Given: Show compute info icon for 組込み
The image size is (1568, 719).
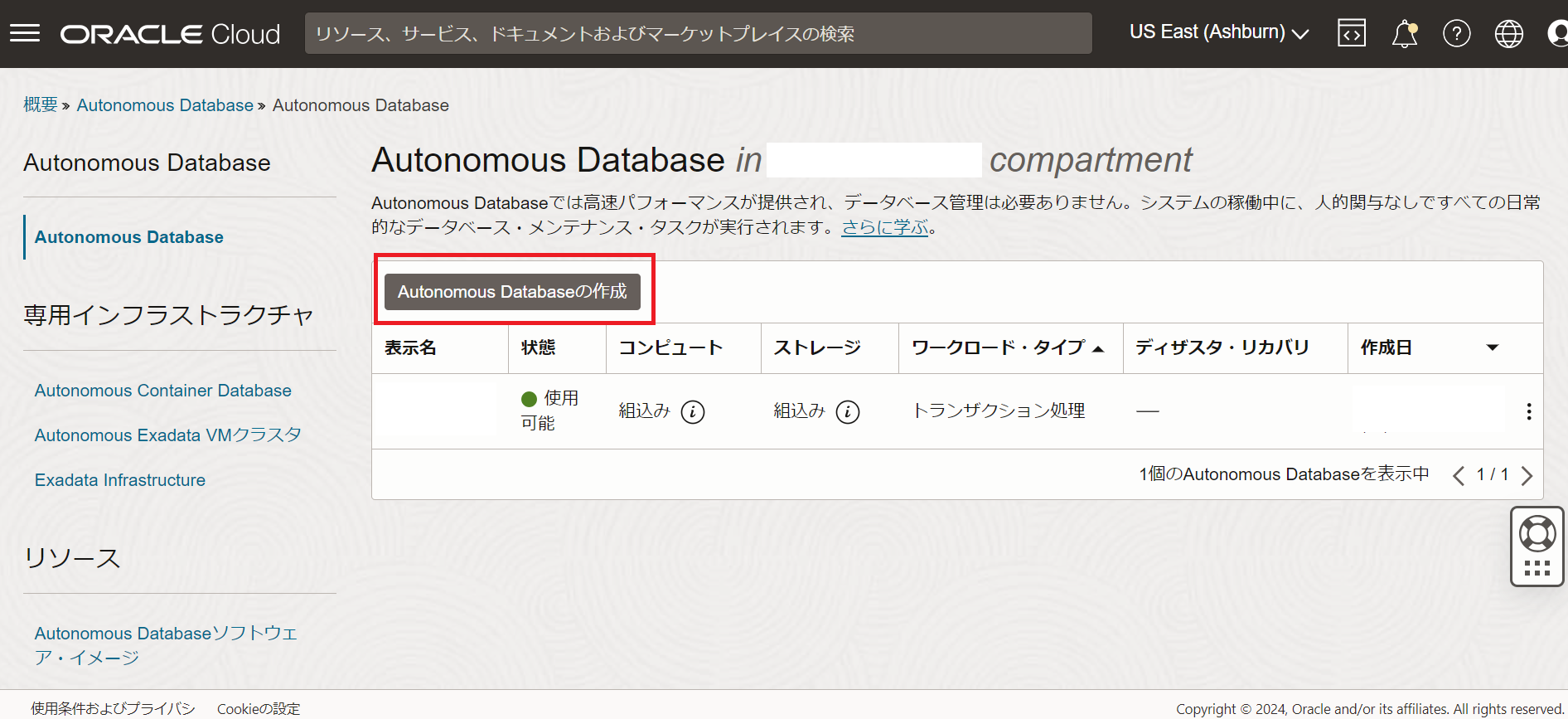Looking at the screenshot, I should (x=693, y=412).
